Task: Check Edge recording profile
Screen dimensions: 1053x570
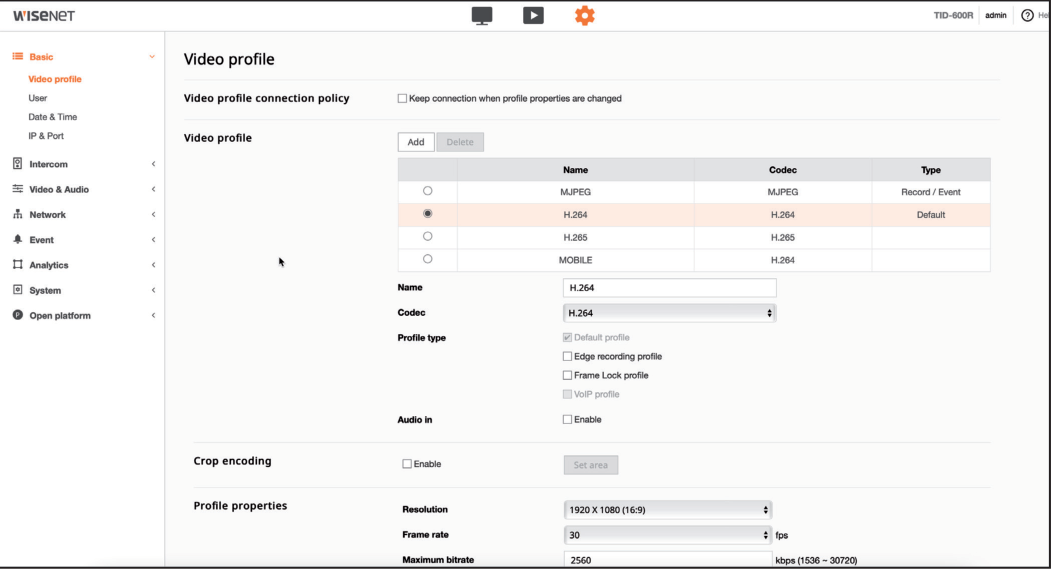Action: tap(567, 357)
